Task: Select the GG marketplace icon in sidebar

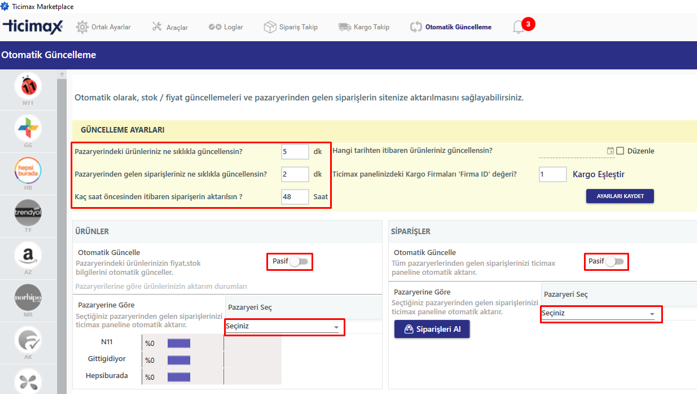Action: point(28,129)
